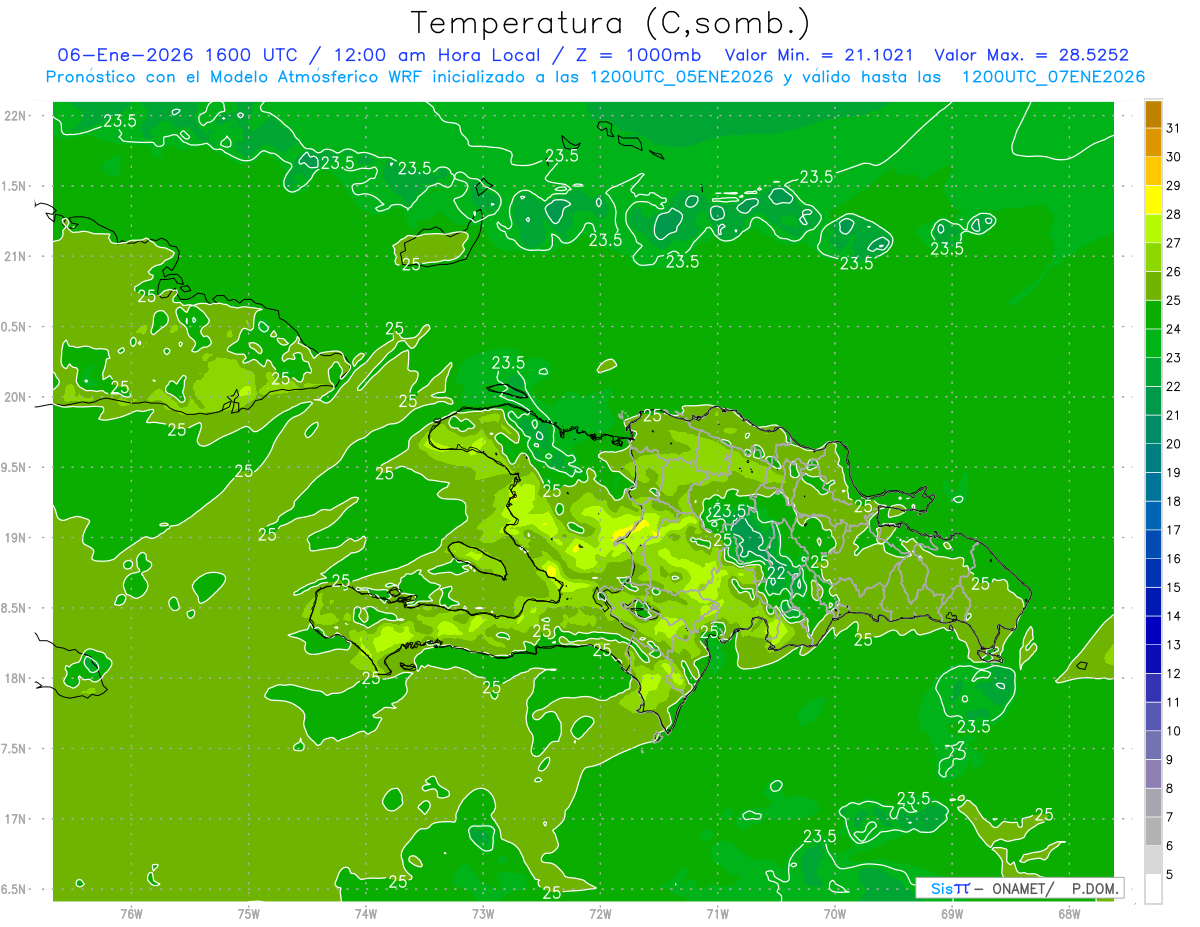1200x927 pixels.
Task: Click the 22N latitude axis label
Action: 16,116
